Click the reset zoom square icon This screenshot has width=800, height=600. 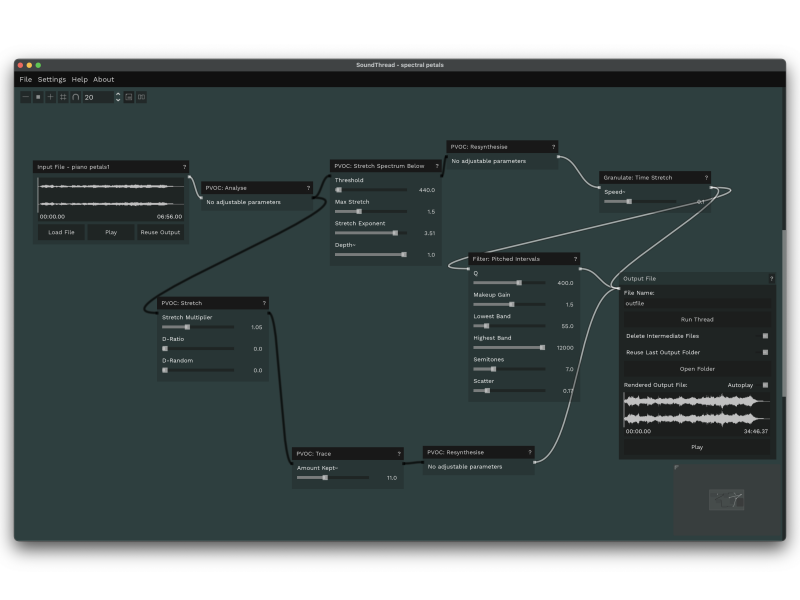(38, 97)
